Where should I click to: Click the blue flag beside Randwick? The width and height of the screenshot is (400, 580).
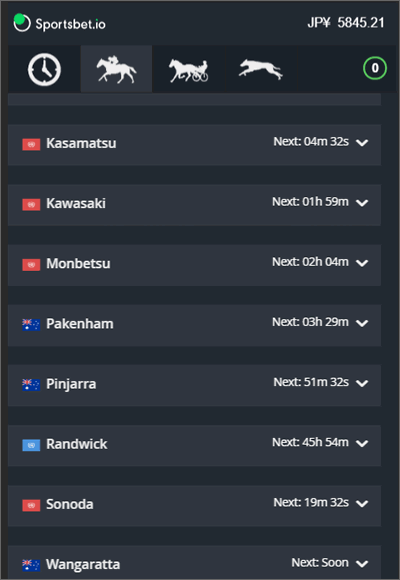(31, 445)
